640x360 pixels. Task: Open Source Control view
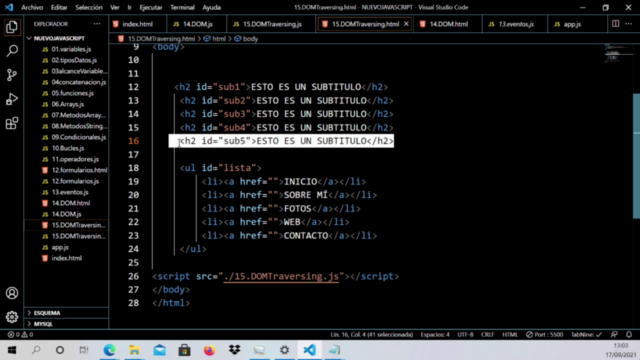pos(12,75)
